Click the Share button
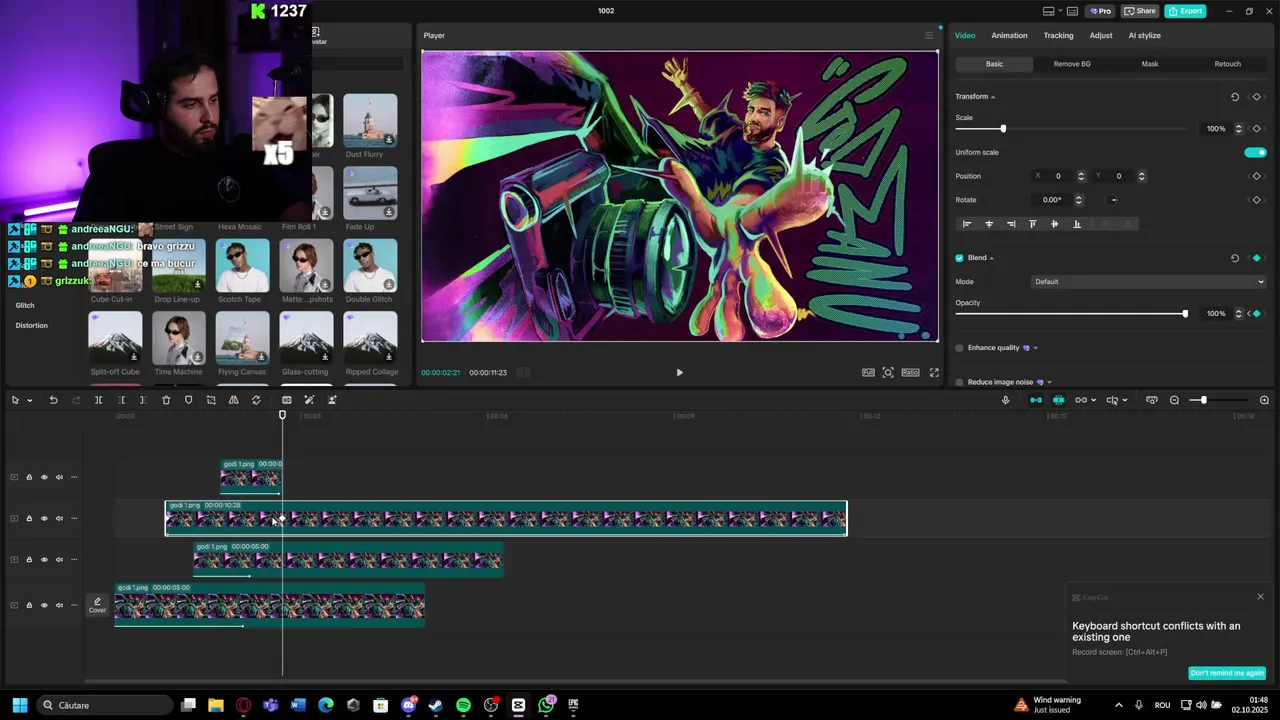The width and height of the screenshot is (1280, 720). click(1140, 11)
